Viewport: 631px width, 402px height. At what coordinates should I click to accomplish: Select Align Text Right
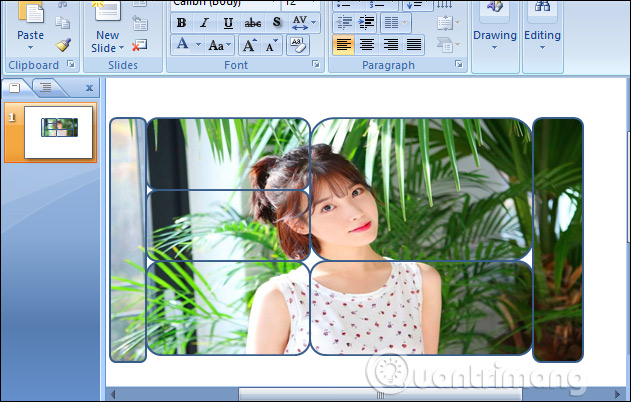pos(390,45)
